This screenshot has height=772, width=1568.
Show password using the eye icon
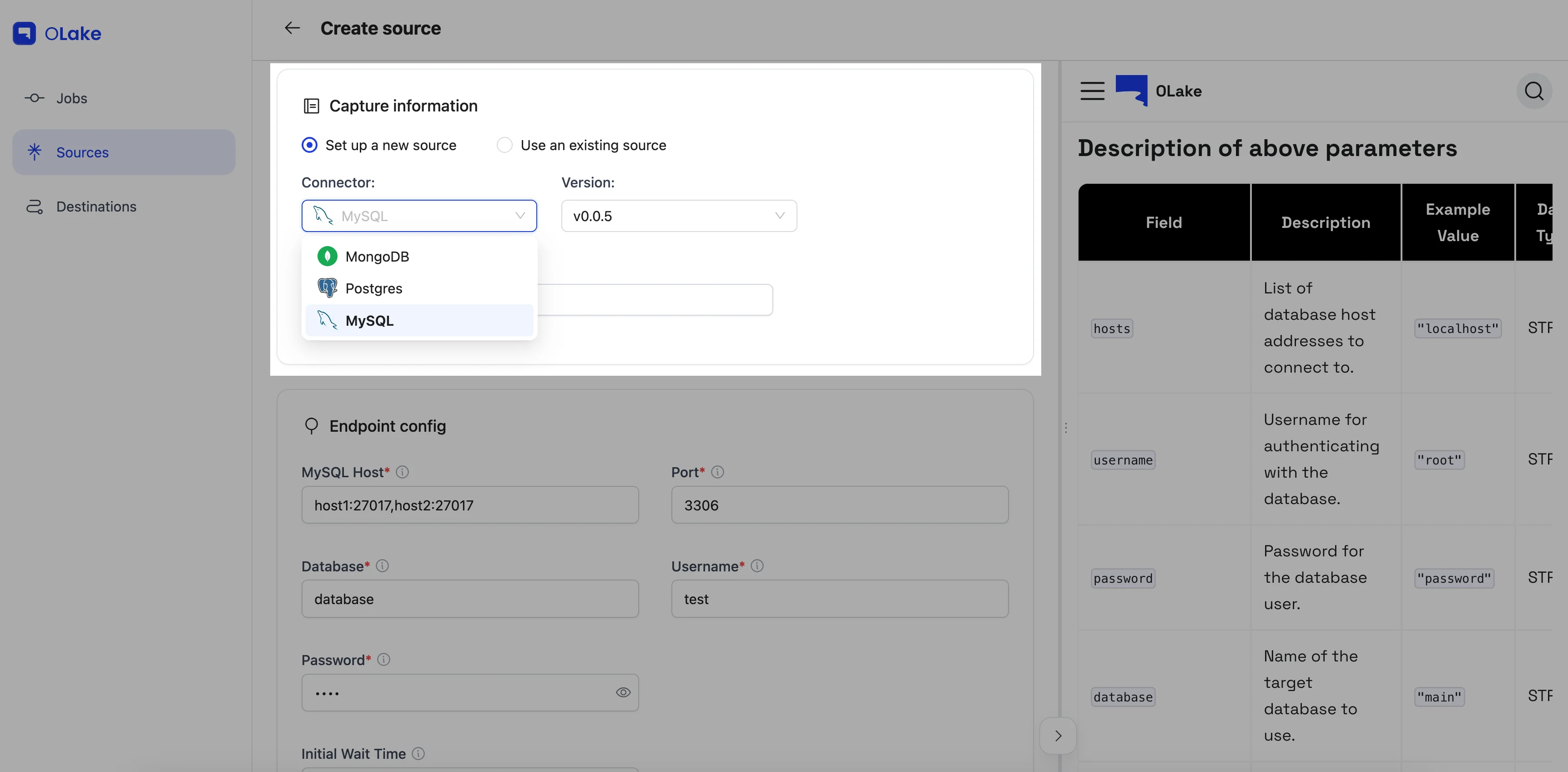[623, 692]
